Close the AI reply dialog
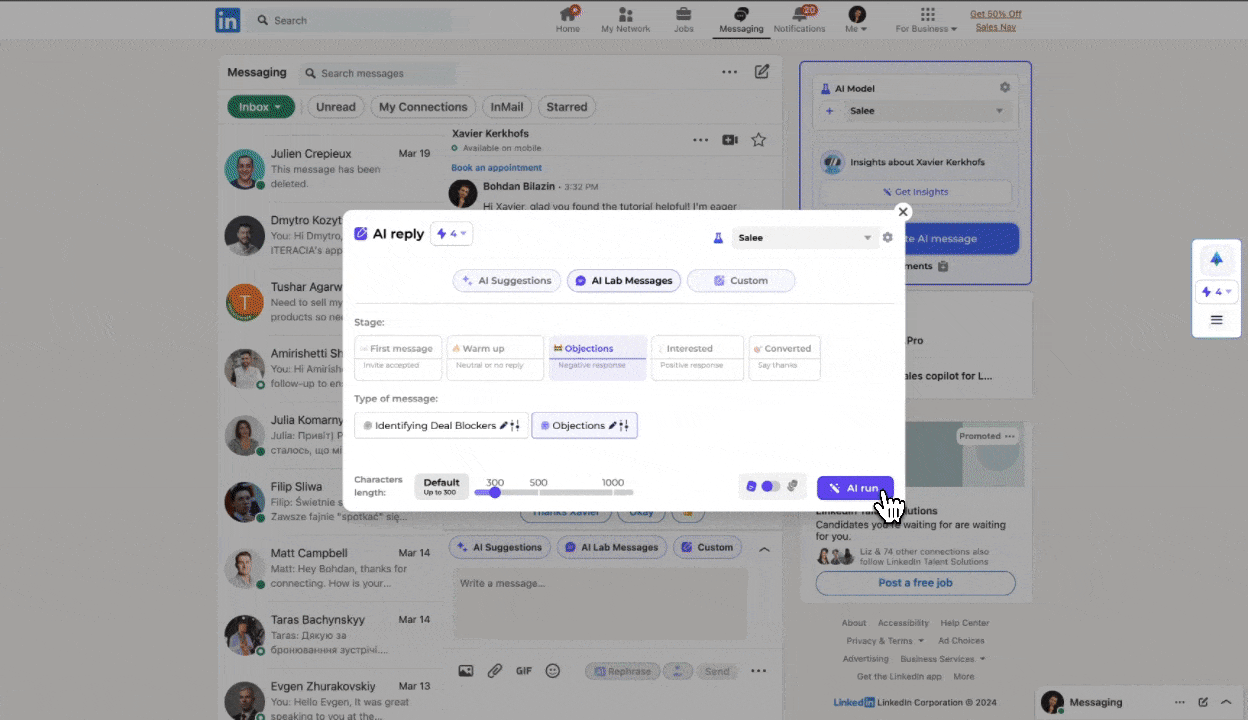Screen dimensions: 1248x720 (x=903, y=212)
